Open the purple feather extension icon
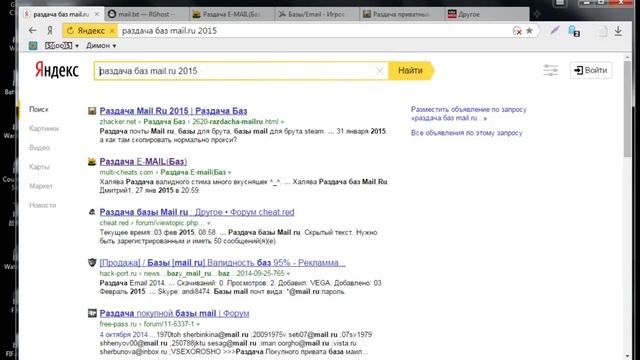 [x=554, y=30]
